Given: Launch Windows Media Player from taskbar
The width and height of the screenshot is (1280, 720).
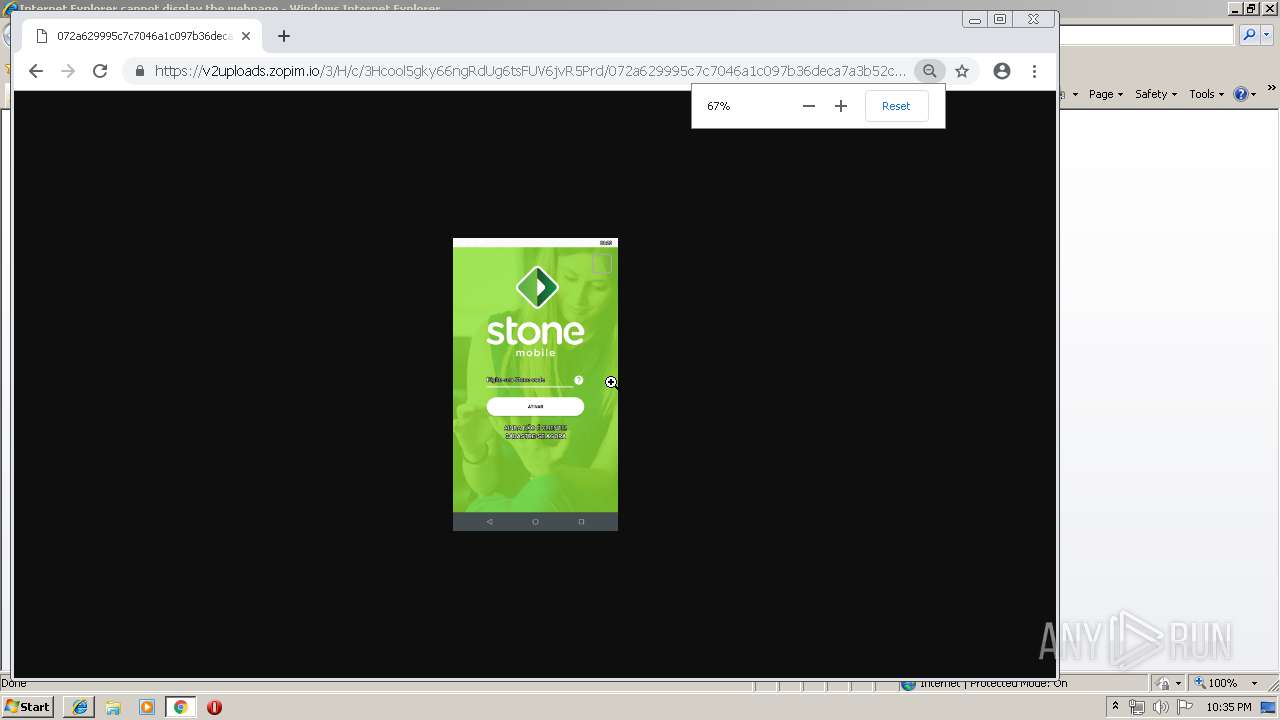Looking at the screenshot, I should pos(147,707).
